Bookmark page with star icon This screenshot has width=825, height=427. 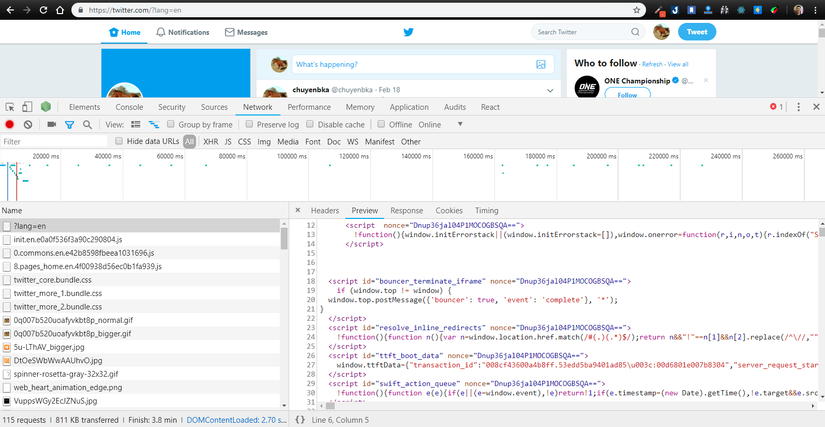[637, 10]
